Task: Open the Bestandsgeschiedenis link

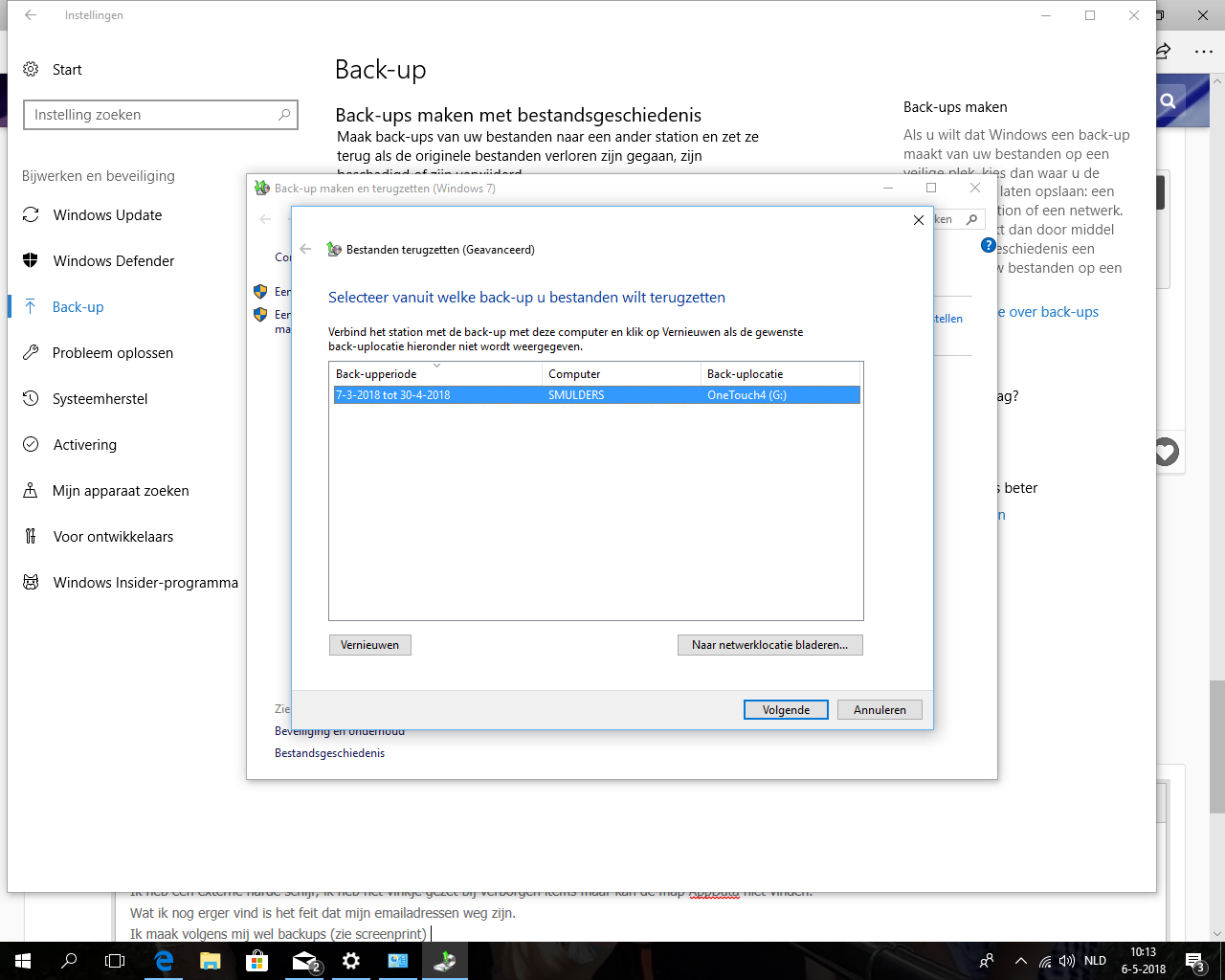Action: (x=329, y=753)
